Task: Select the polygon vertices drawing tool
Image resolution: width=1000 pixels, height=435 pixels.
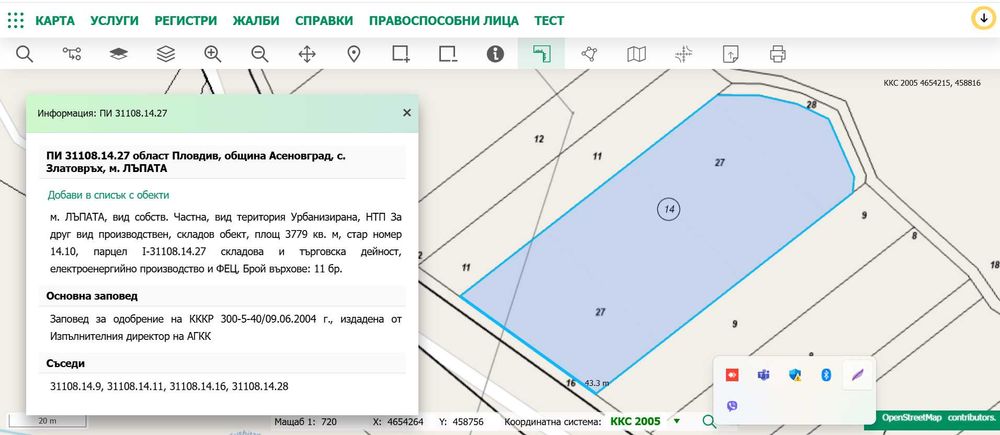Action: pyautogui.click(x=589, y=54)
